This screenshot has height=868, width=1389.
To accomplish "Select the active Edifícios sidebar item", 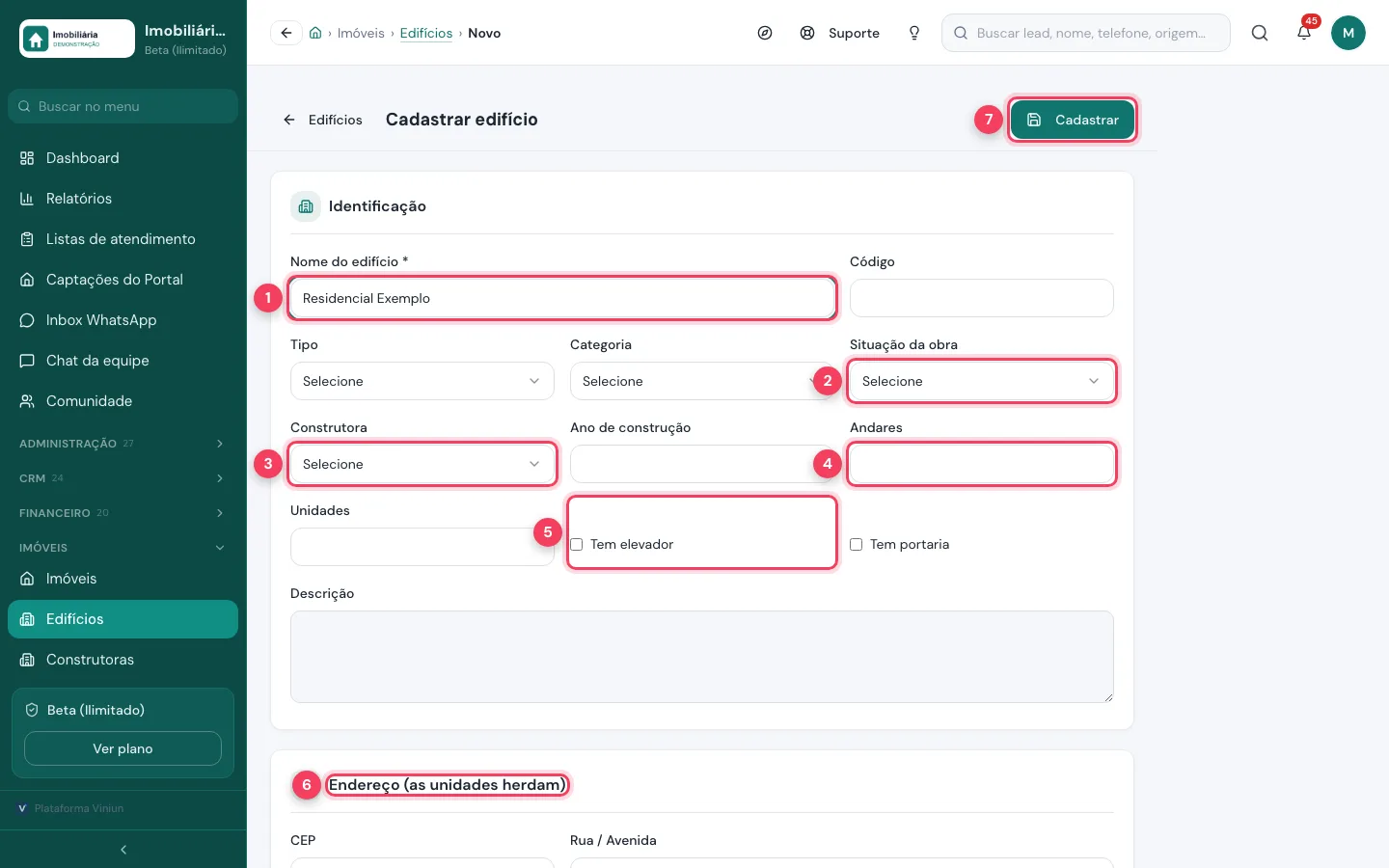I will pyautogui.click(x=123, y=619).
